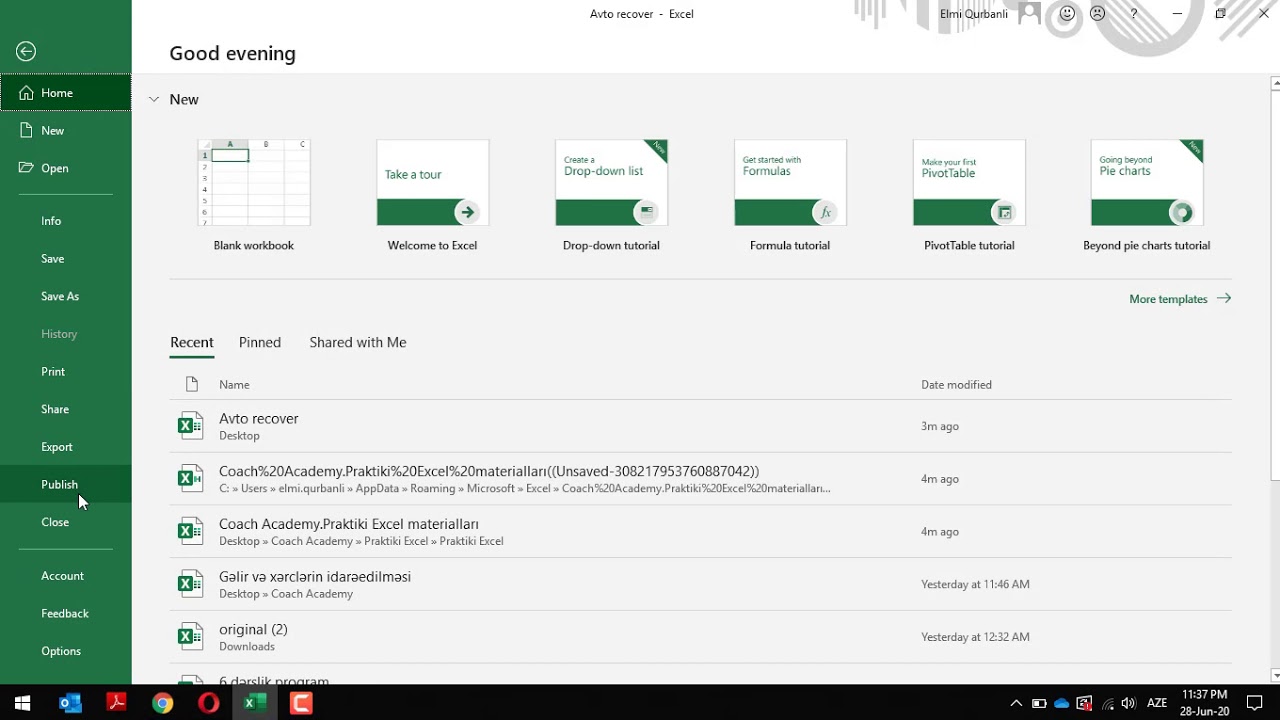The image size is (1280, 720).
Task: Open the taskbar clock and date
Action: tap(1204, 703)
